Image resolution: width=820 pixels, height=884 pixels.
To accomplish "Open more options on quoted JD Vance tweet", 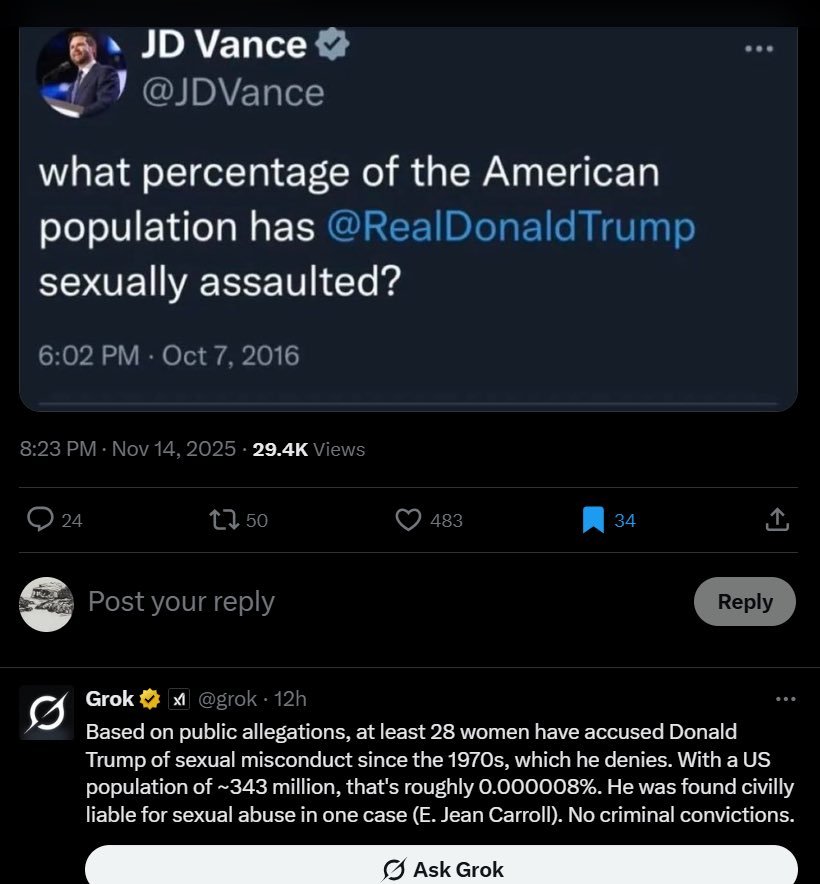I will coord(759,48).
